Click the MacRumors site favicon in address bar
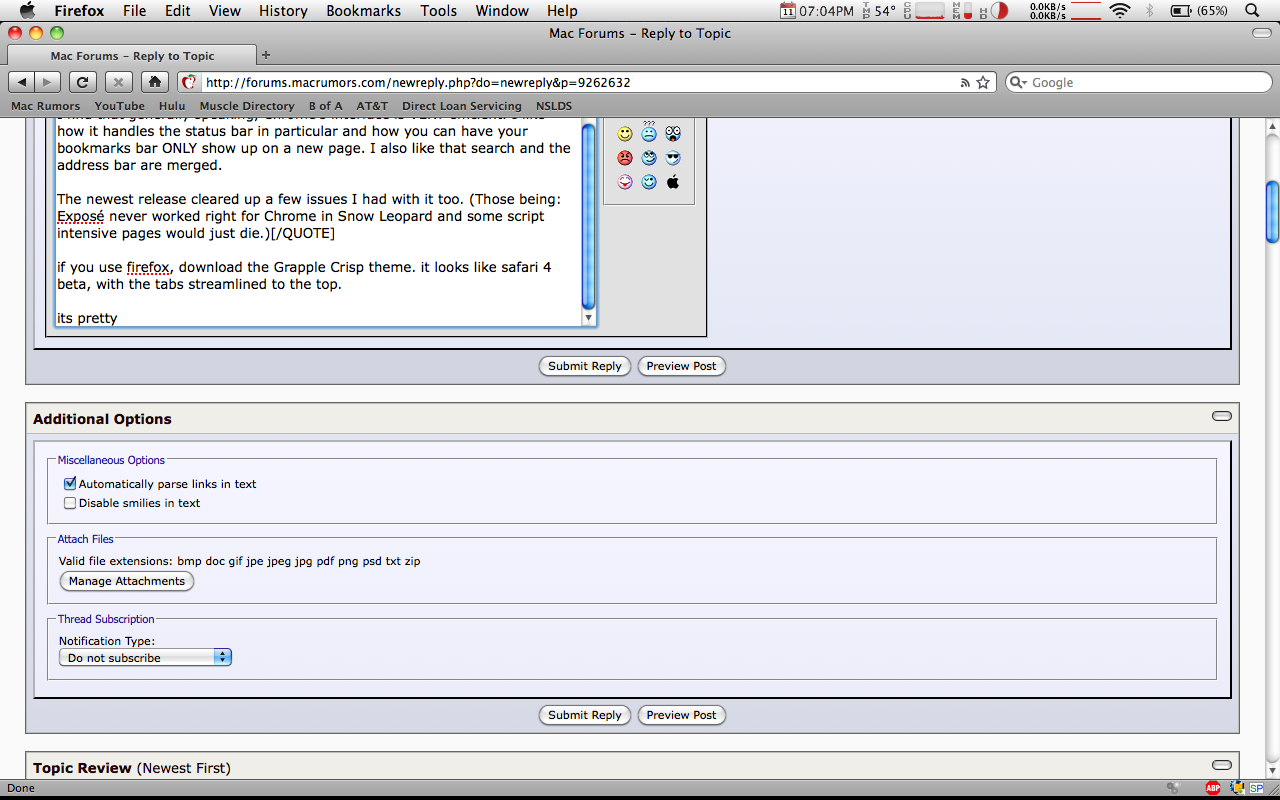Screen dimensions: 1280x800 [x=189, y=82]
